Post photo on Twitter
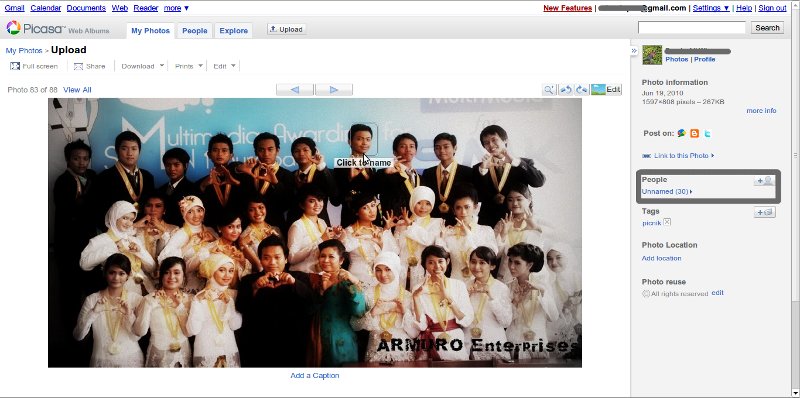The width and height of the screenshot is (800, 398). 707,133
